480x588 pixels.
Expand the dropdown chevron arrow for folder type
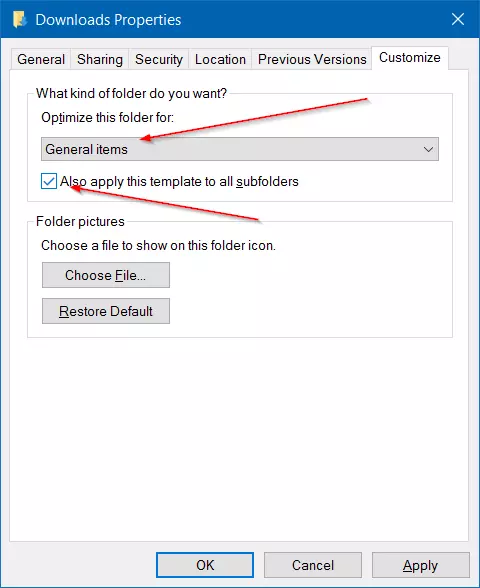point(428,150)
